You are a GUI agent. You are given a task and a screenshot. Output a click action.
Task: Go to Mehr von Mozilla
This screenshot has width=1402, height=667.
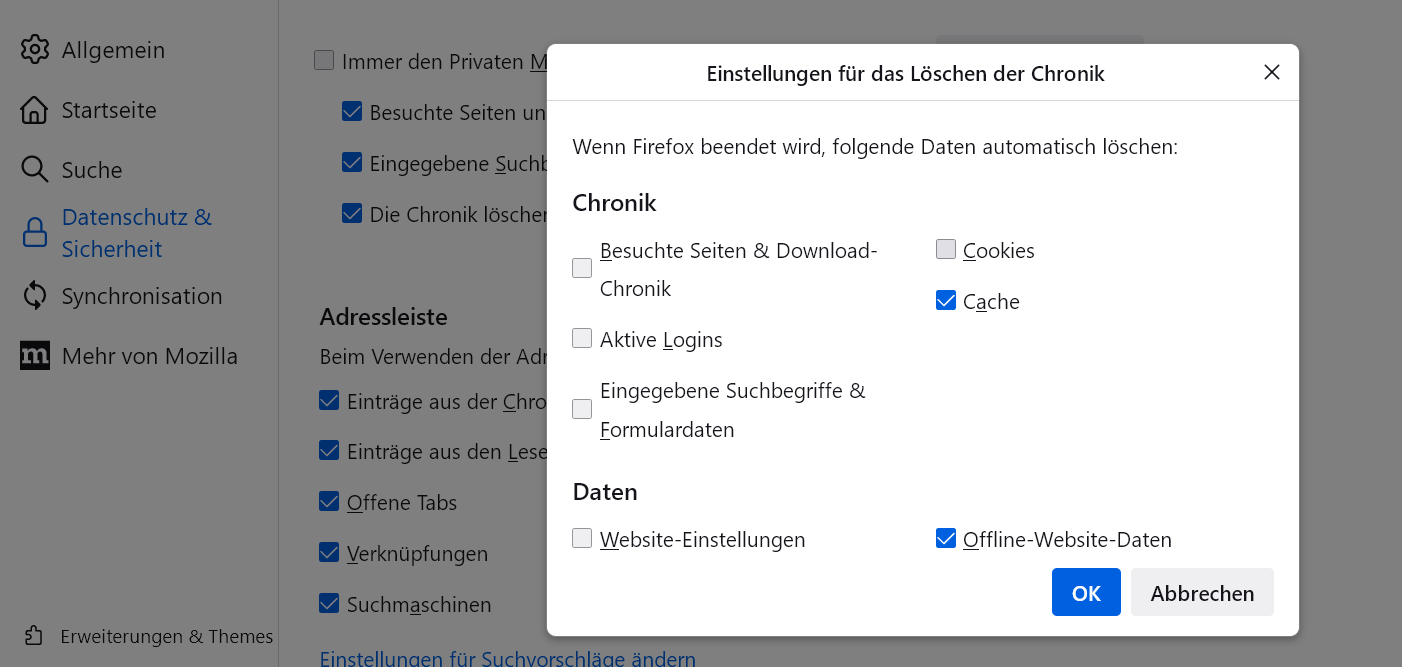click(x=149, y=356)
